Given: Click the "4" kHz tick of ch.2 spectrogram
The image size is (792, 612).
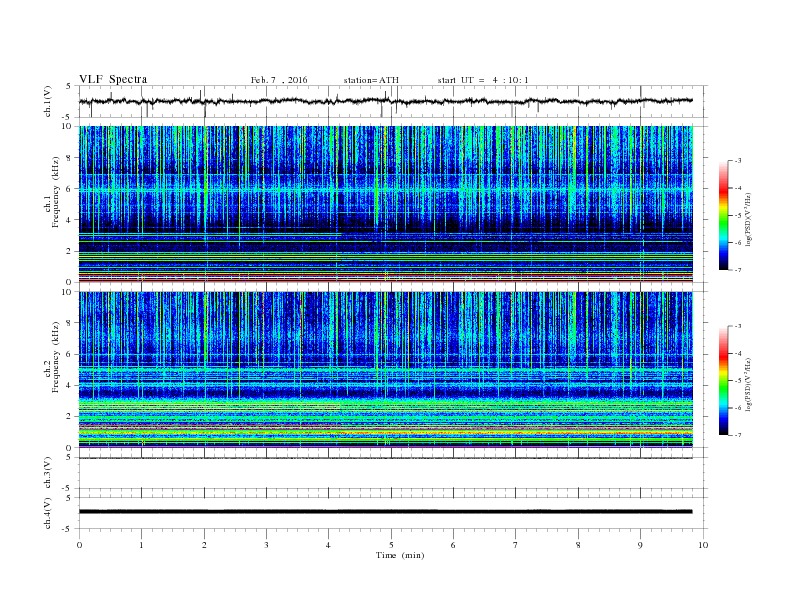Looking at the screenshot, I should (x=69, y=385).
